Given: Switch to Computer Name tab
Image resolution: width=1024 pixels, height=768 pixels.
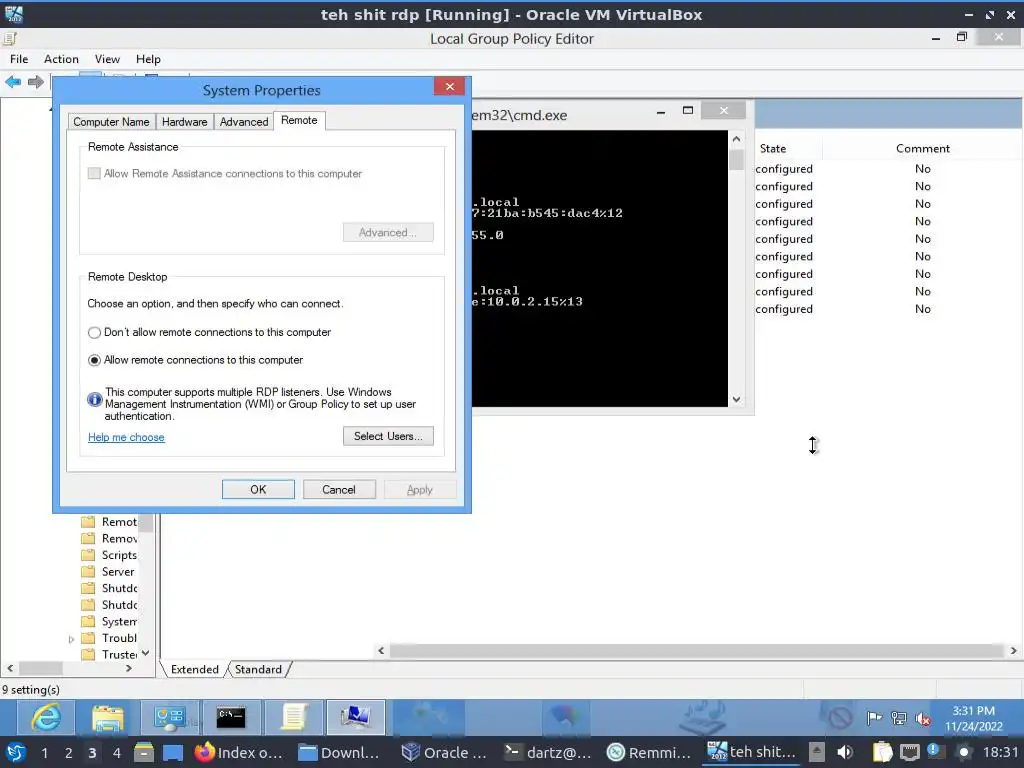Looking at the screenshot, I should tap(111, 122).
